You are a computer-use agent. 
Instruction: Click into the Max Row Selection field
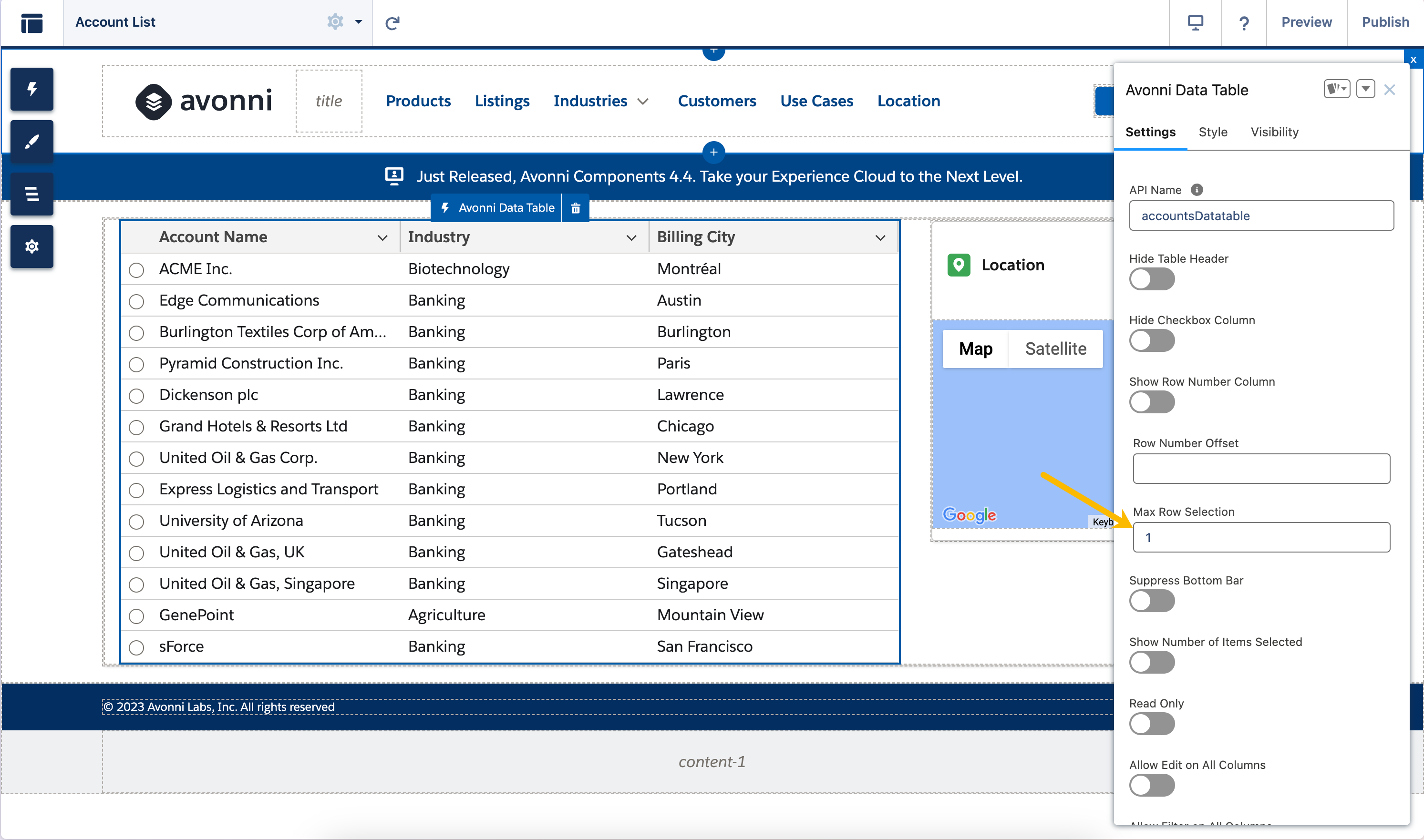pos(1261,537)
